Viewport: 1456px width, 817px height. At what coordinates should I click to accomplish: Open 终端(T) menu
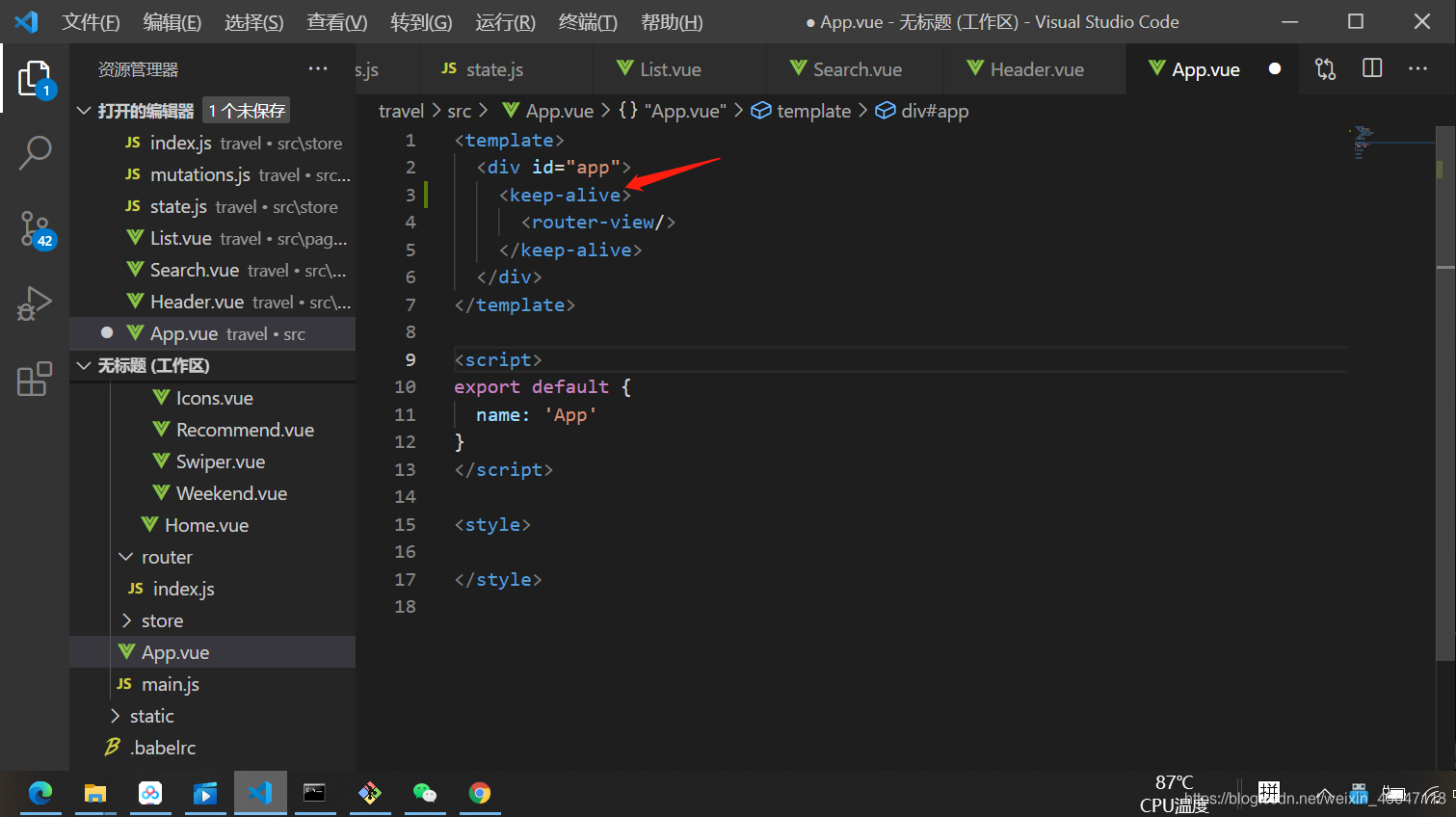(588, 21)
